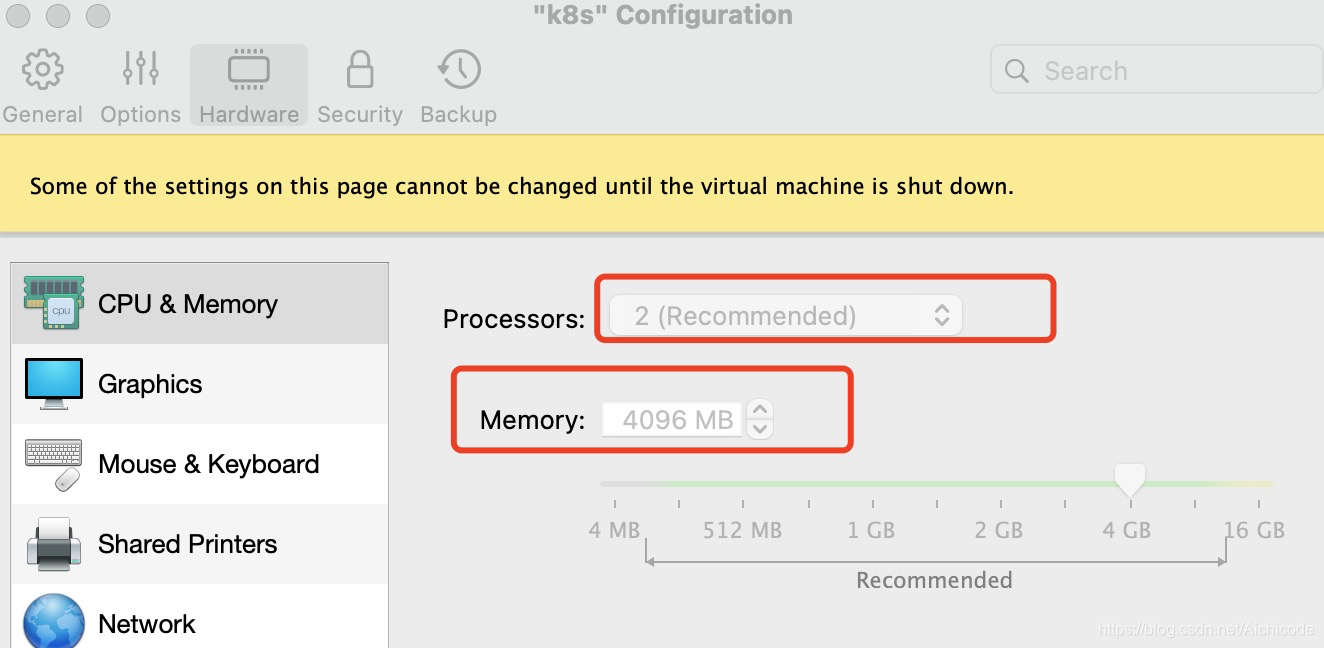
Task: Select CPU & Memory in sidebar
Action: click(x=200, y=304)
